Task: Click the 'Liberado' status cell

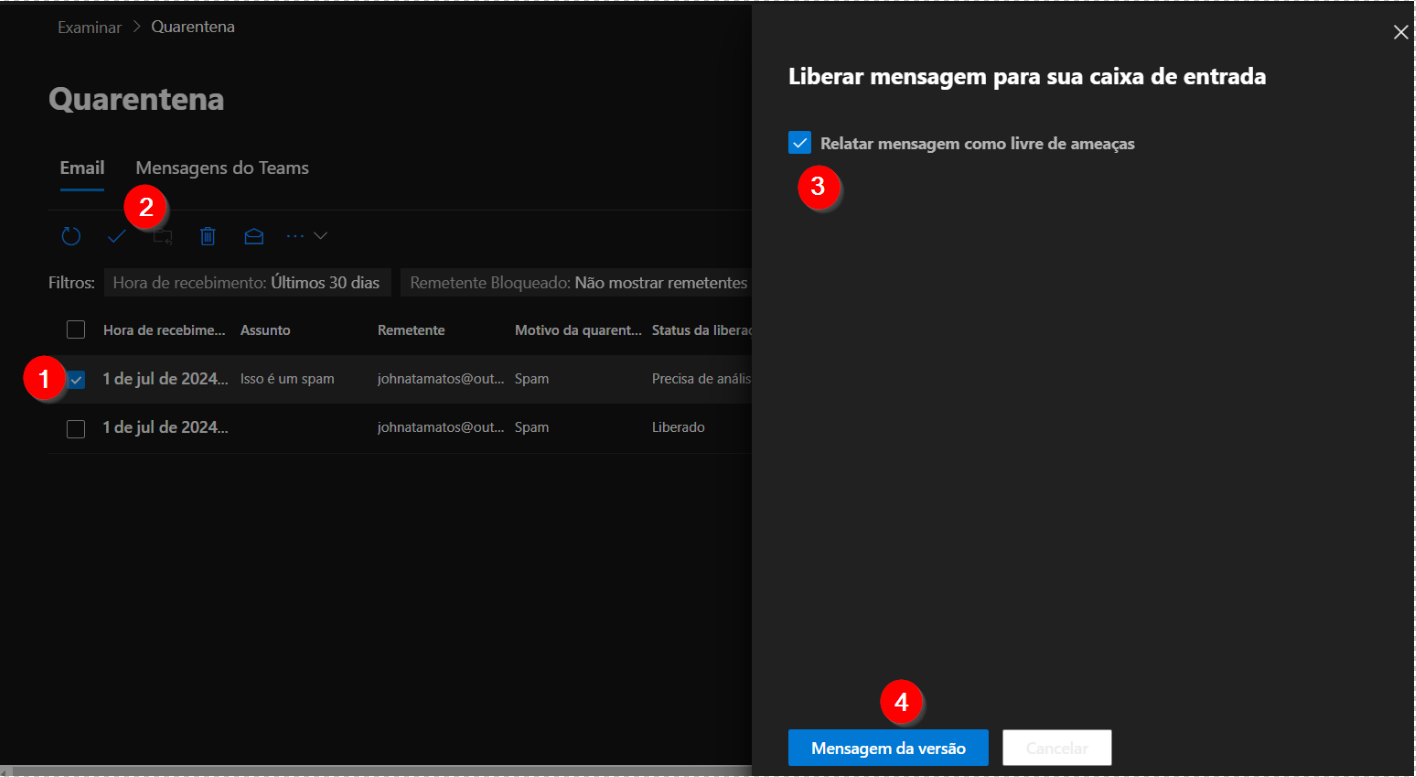Action: tap(678, 427)
